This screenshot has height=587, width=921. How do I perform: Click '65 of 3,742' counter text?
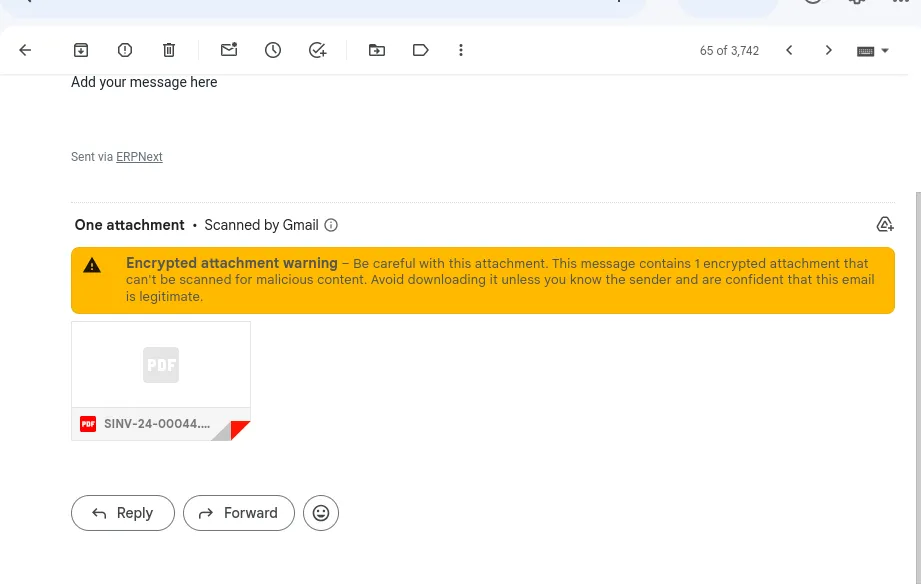[729, 51]
